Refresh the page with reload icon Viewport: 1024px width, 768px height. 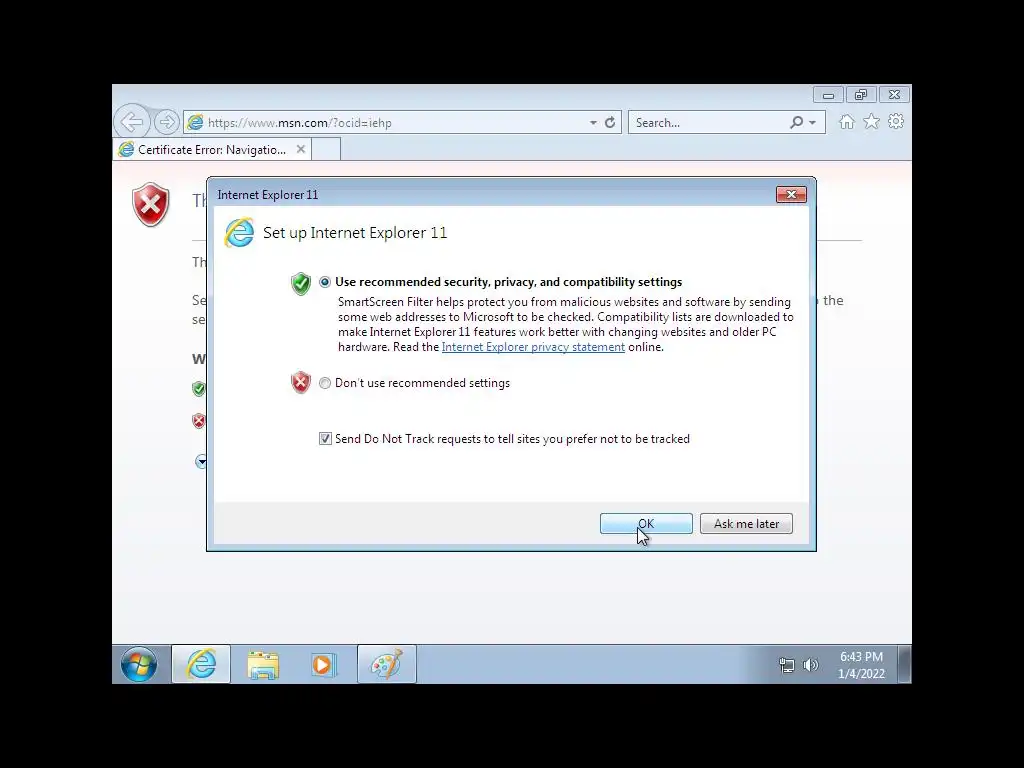tap(610, 122)
